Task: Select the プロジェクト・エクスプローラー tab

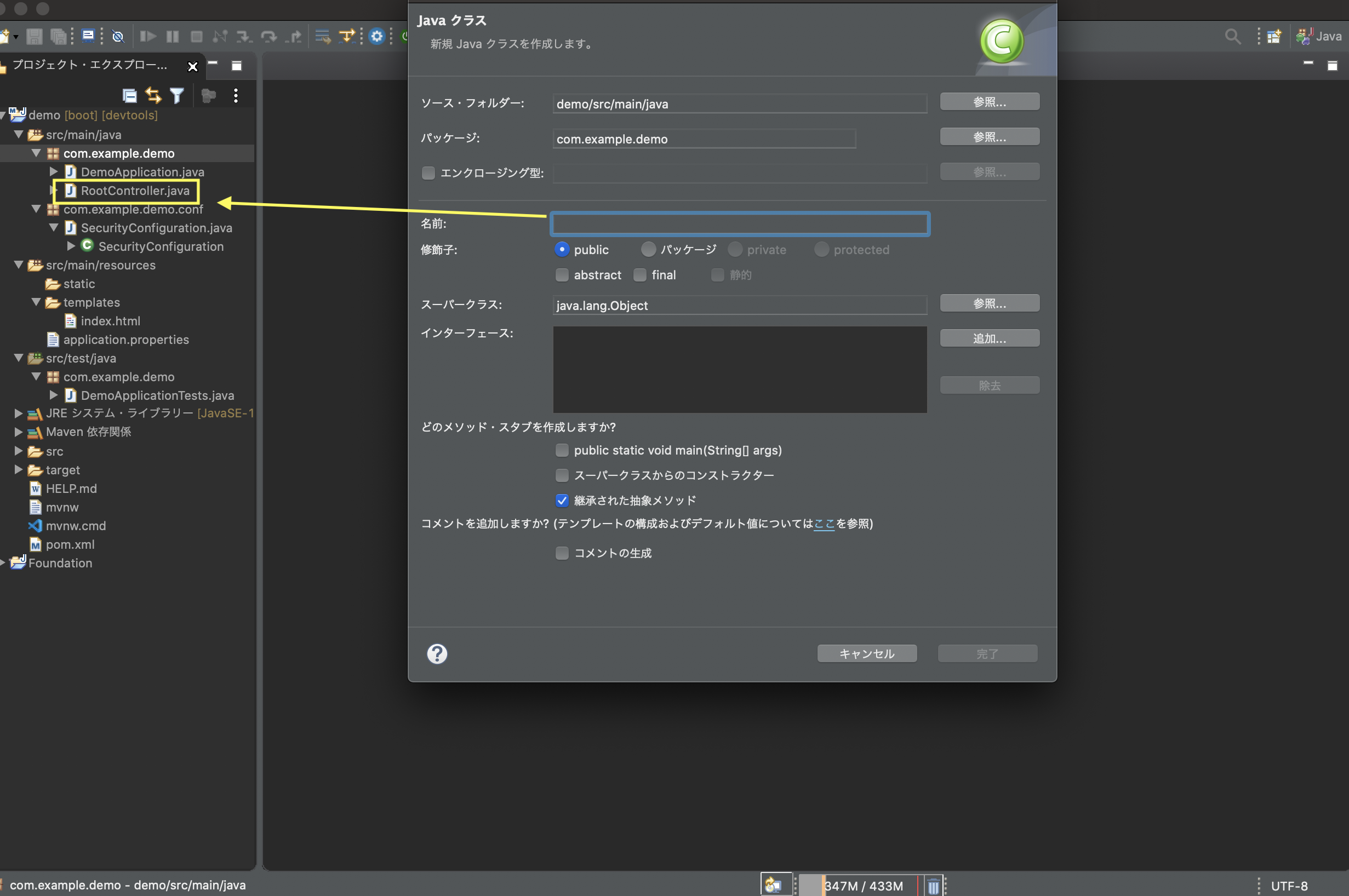Action: pos(90,65)
